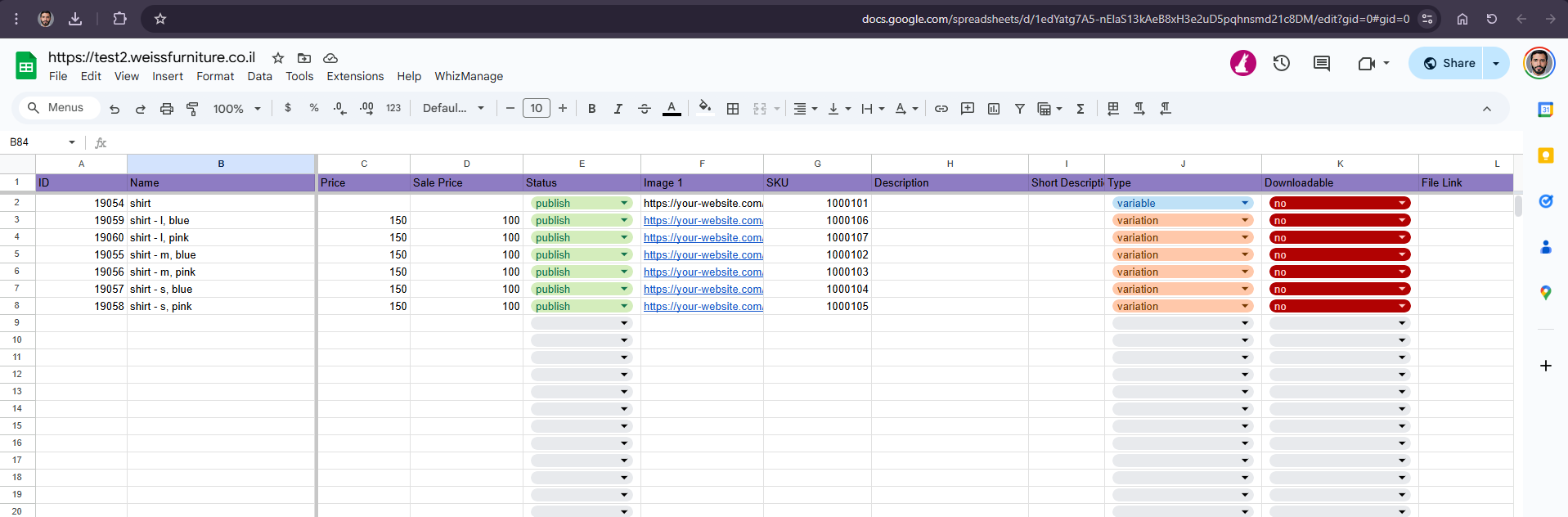The height and width of the screenshot is (517, 1568).
Task: Open the fill color picker
Action: [705, 109]
